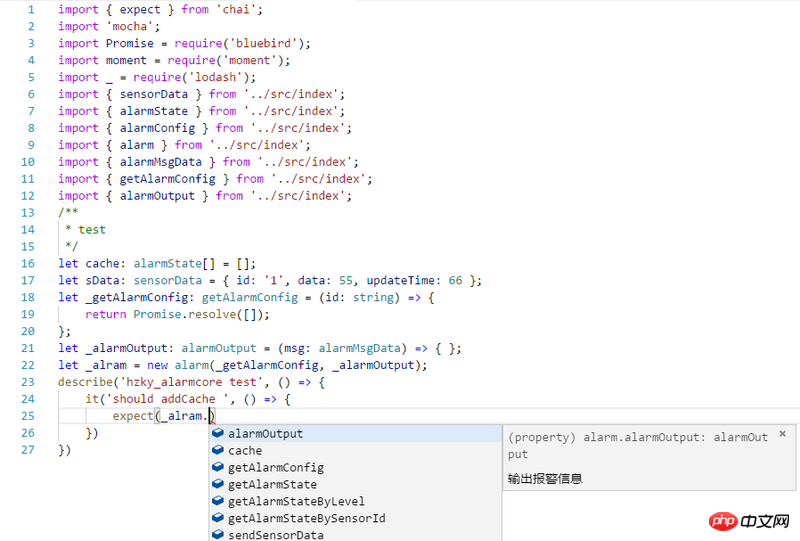The image size is (800, 541).
Task: Click the 'test' comment text
Action: (x=92, y=229)
